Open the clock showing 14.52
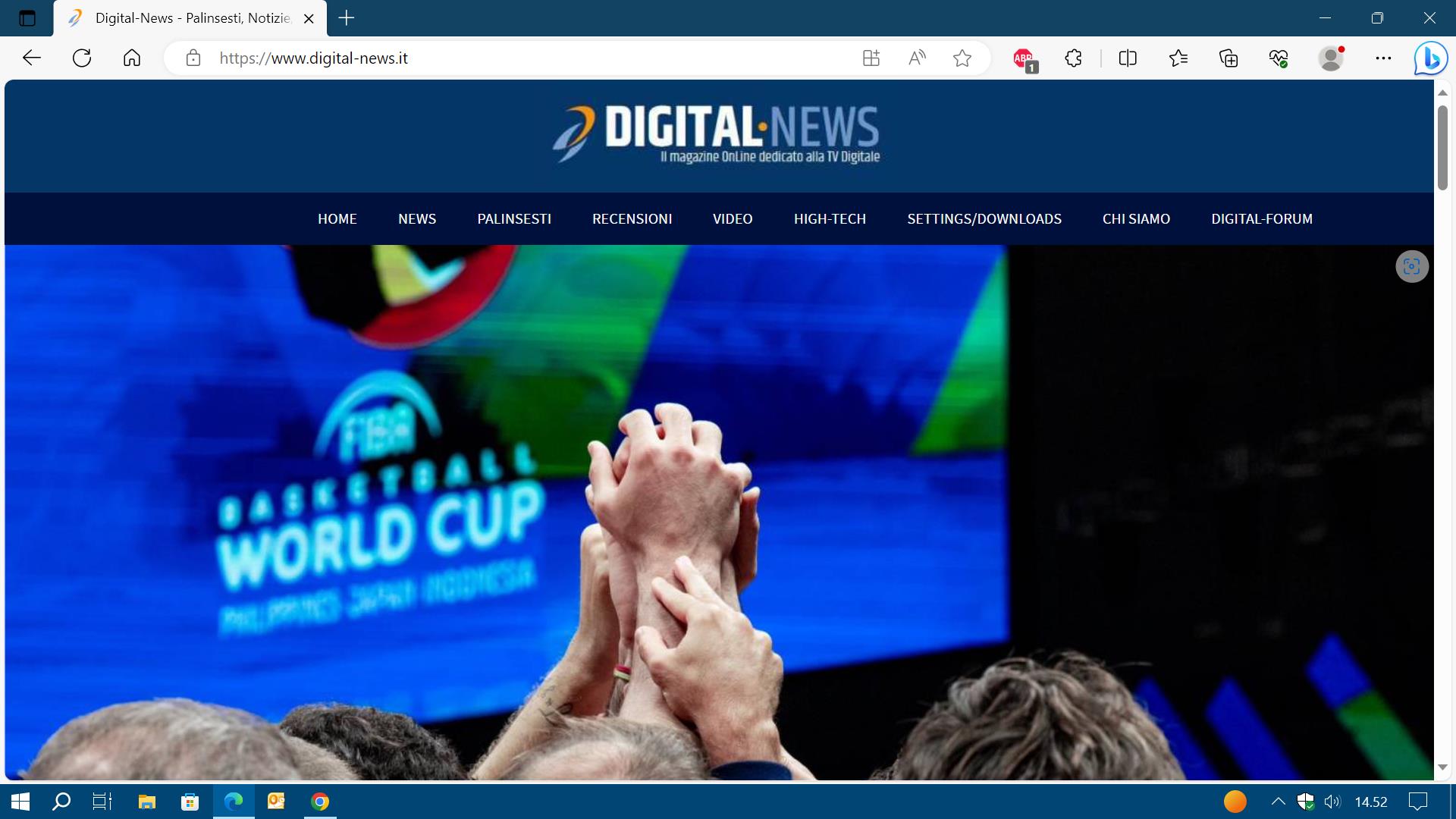Viewport: 1456px width, 819px height. click(1371, 802)
